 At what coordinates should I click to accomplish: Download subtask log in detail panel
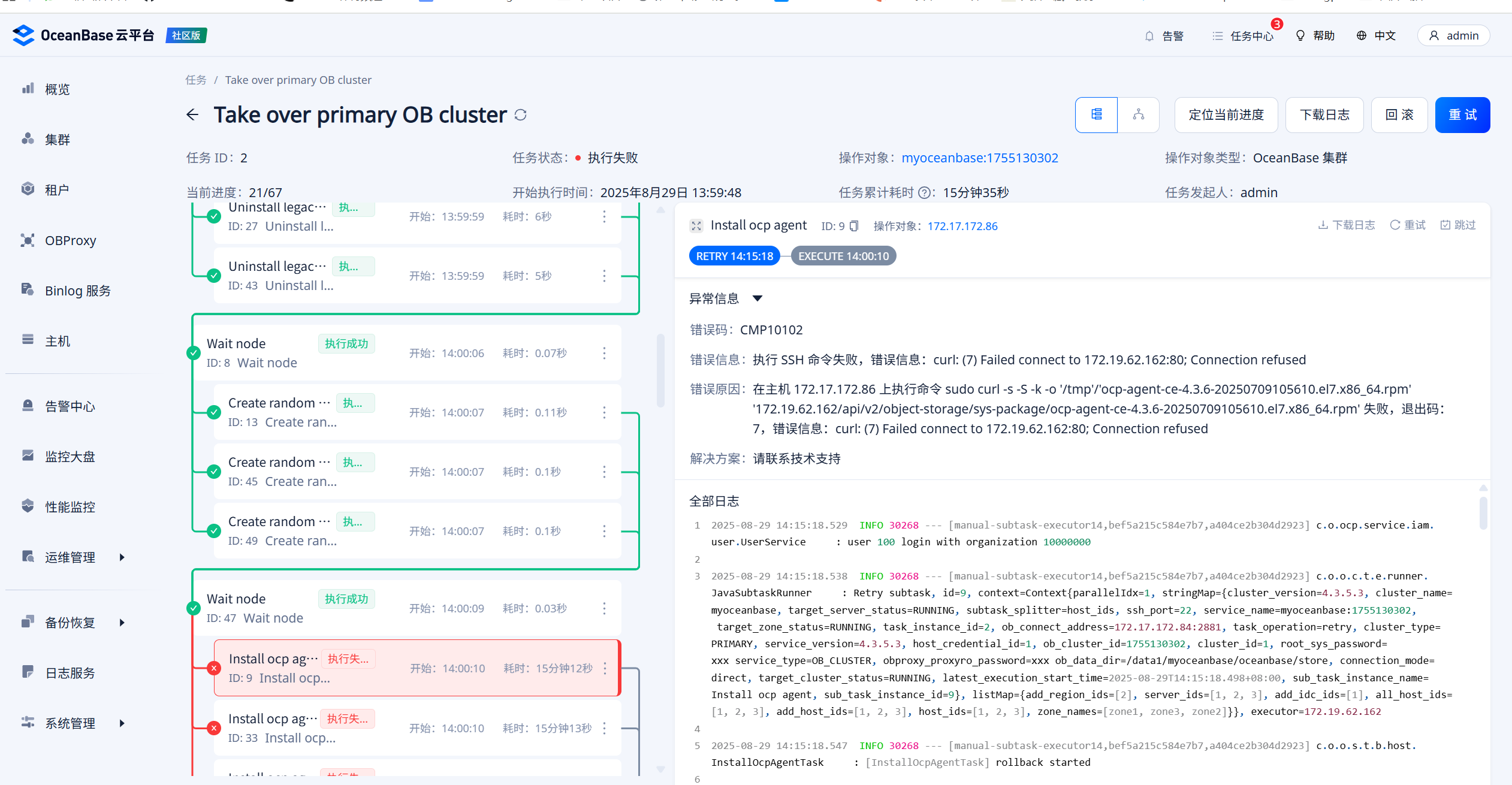click(1346, 225)
